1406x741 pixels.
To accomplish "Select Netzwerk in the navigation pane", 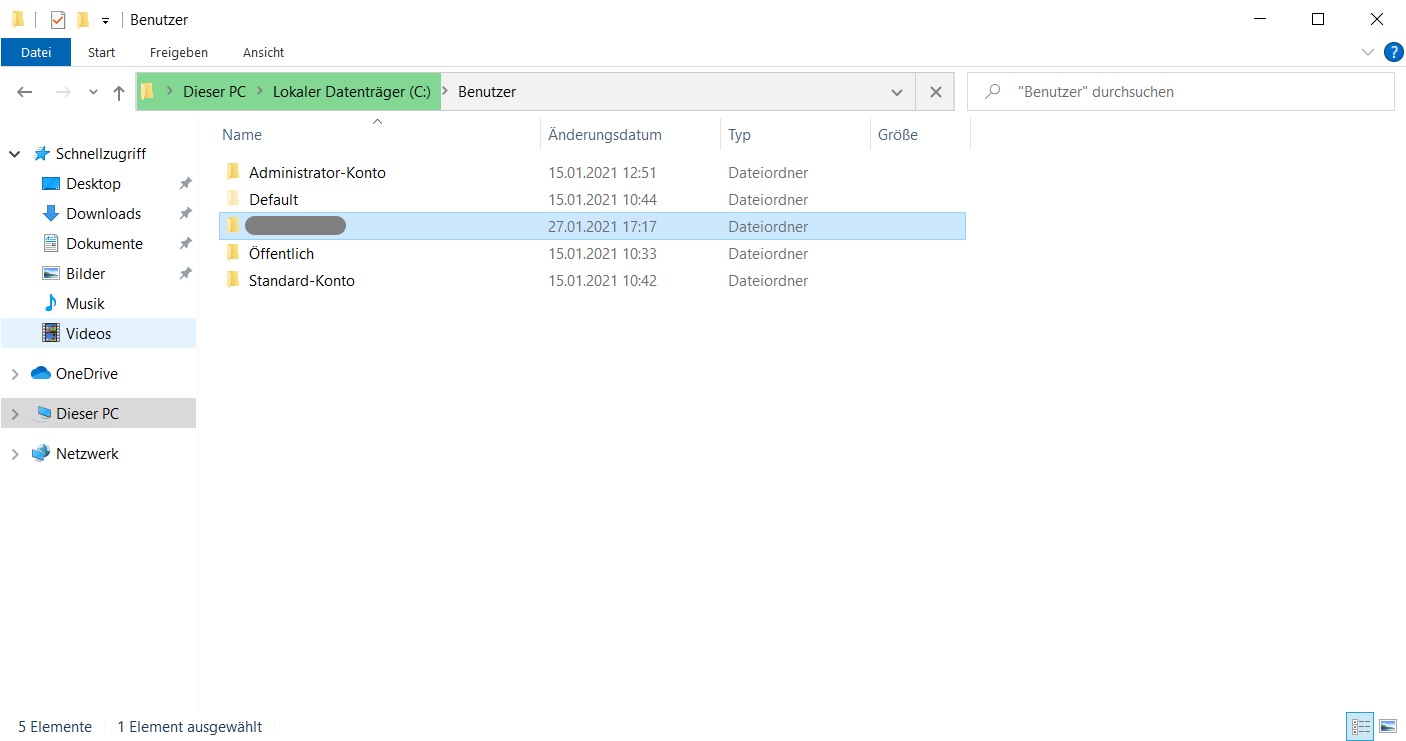I will pos(87,454).
